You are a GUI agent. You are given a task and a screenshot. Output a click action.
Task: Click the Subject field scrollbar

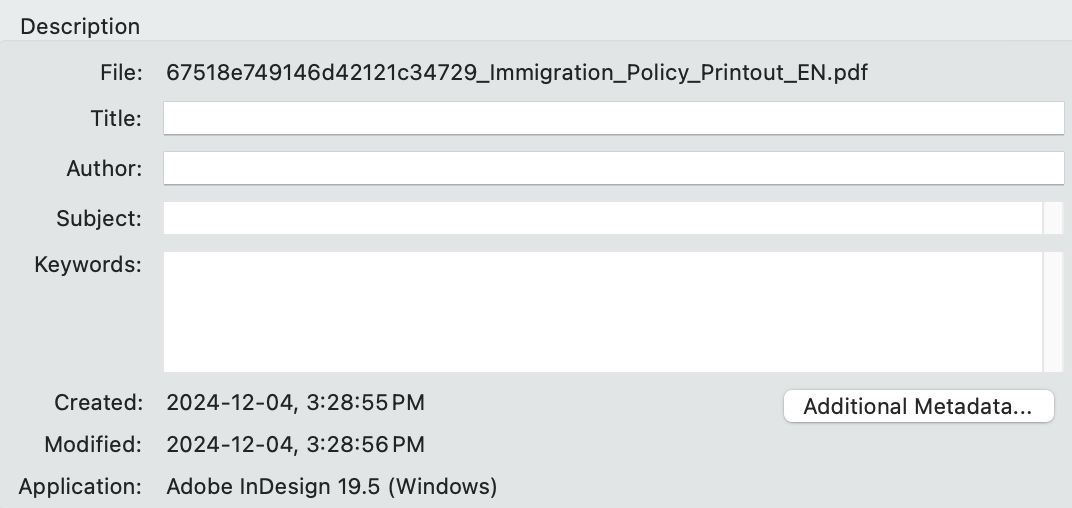[x=1052, y=218]
